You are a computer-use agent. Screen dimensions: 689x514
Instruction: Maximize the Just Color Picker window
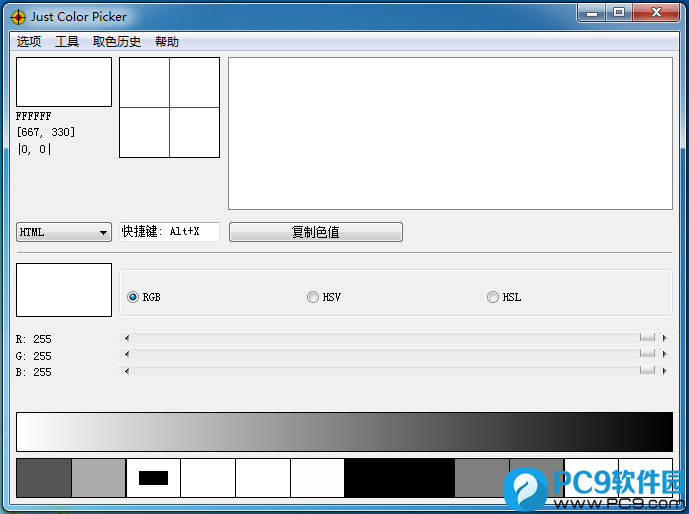(x=619, y=13)
